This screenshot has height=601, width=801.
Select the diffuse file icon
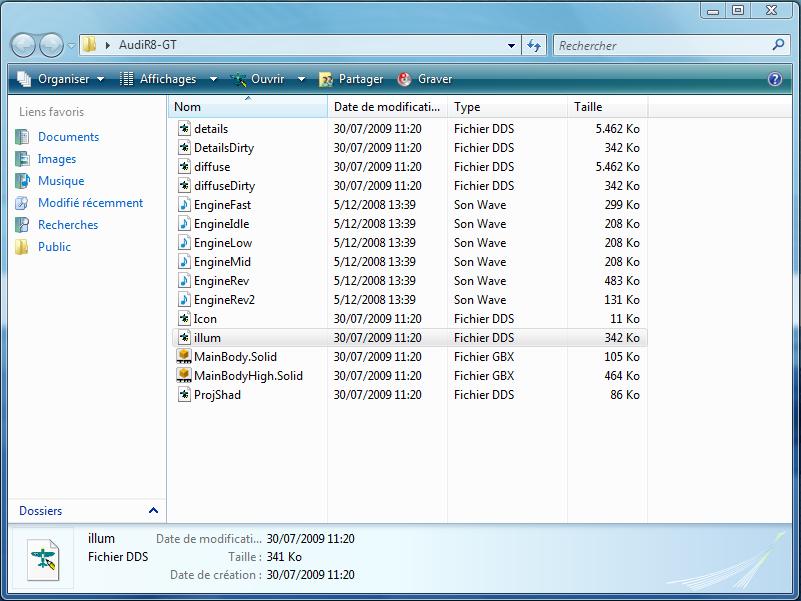(184, 167)
